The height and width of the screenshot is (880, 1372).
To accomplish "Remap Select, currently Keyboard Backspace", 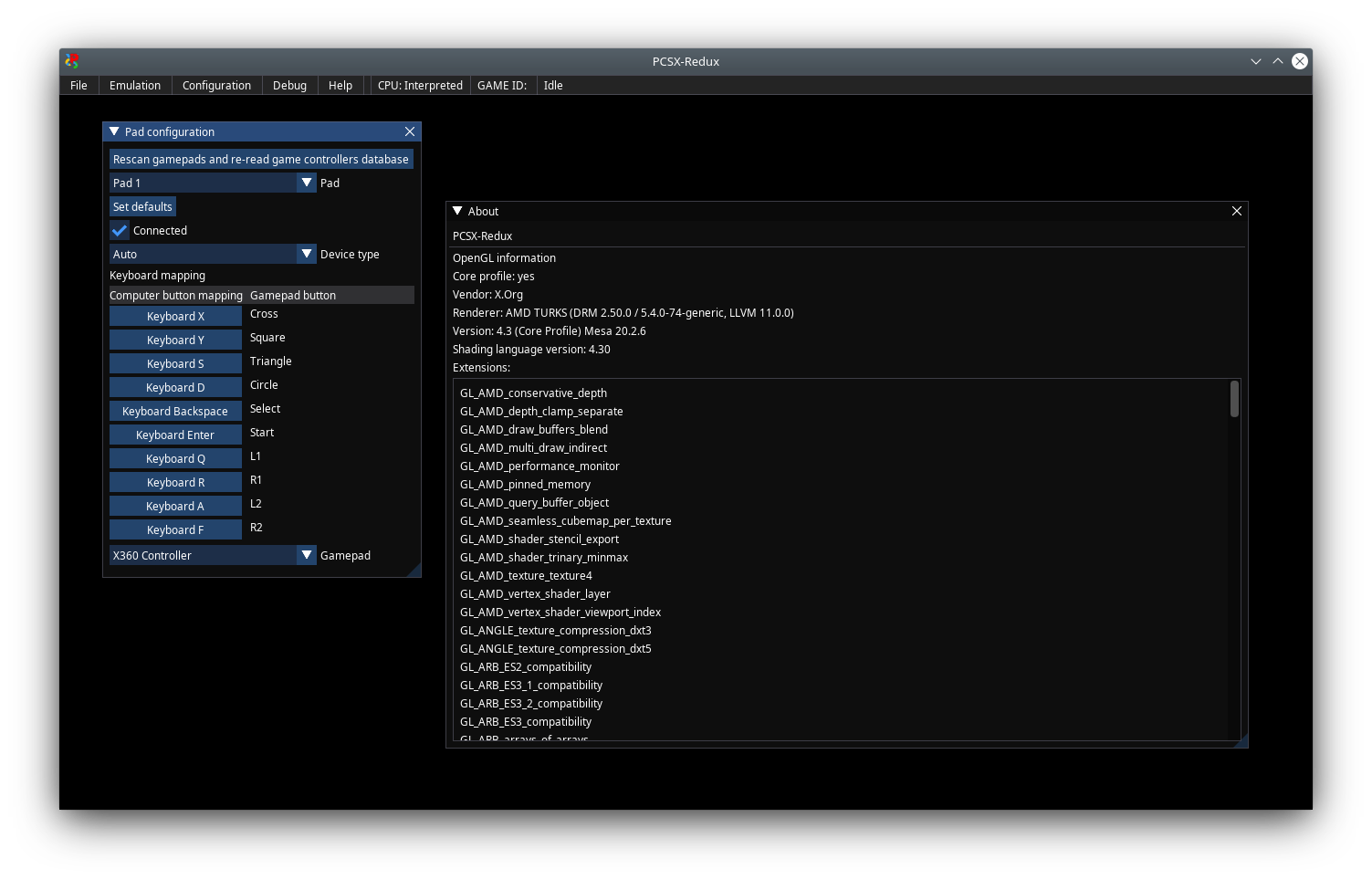I will (x=175, y=411).
